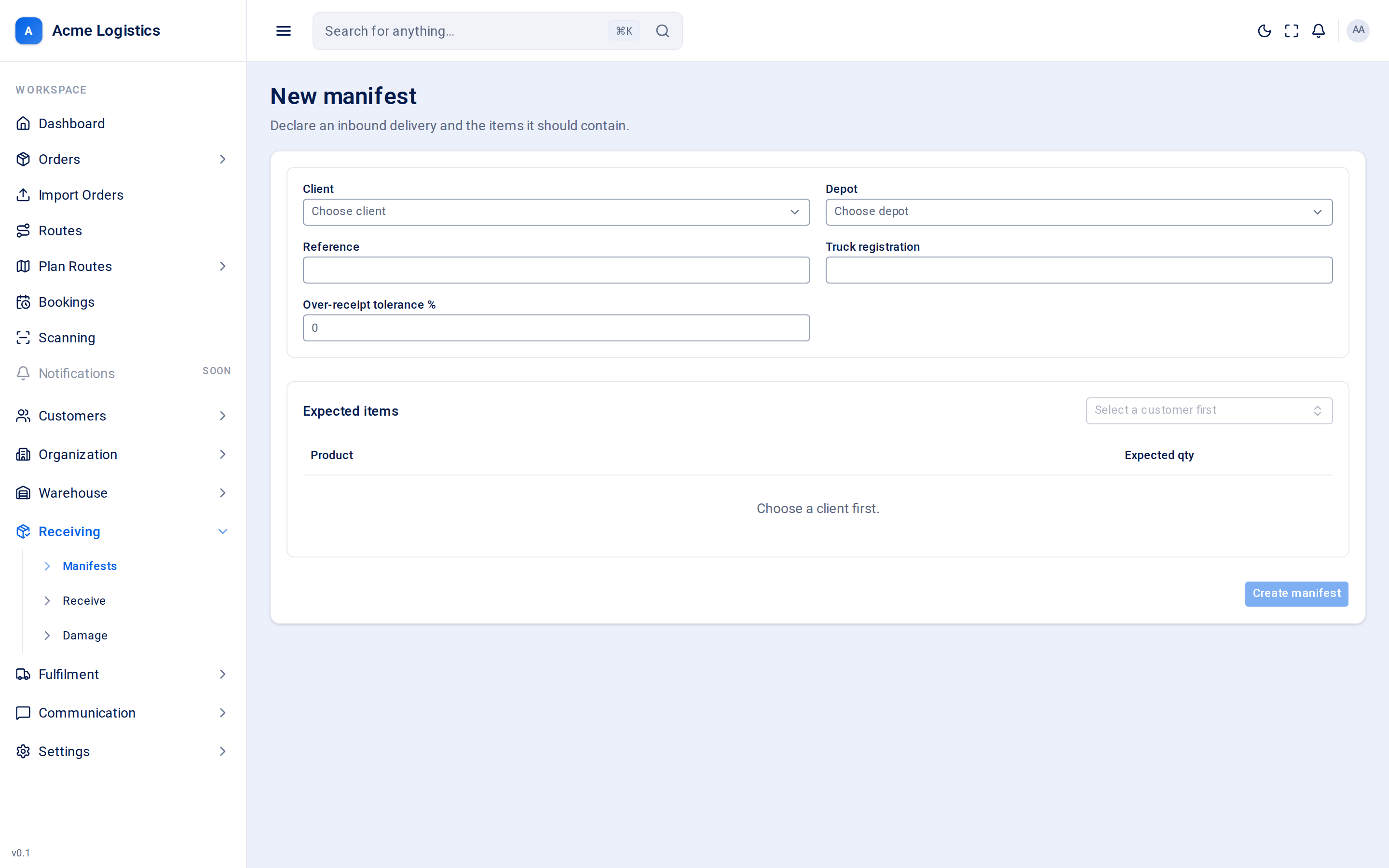Screen dimensions: 1389x868
Task: Expand the Customers submenu chevron
Action: (x=223, y=416)
